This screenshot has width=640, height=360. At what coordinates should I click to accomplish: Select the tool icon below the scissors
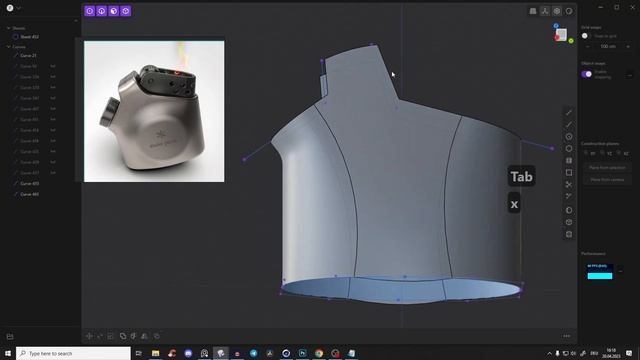point(569,196)
